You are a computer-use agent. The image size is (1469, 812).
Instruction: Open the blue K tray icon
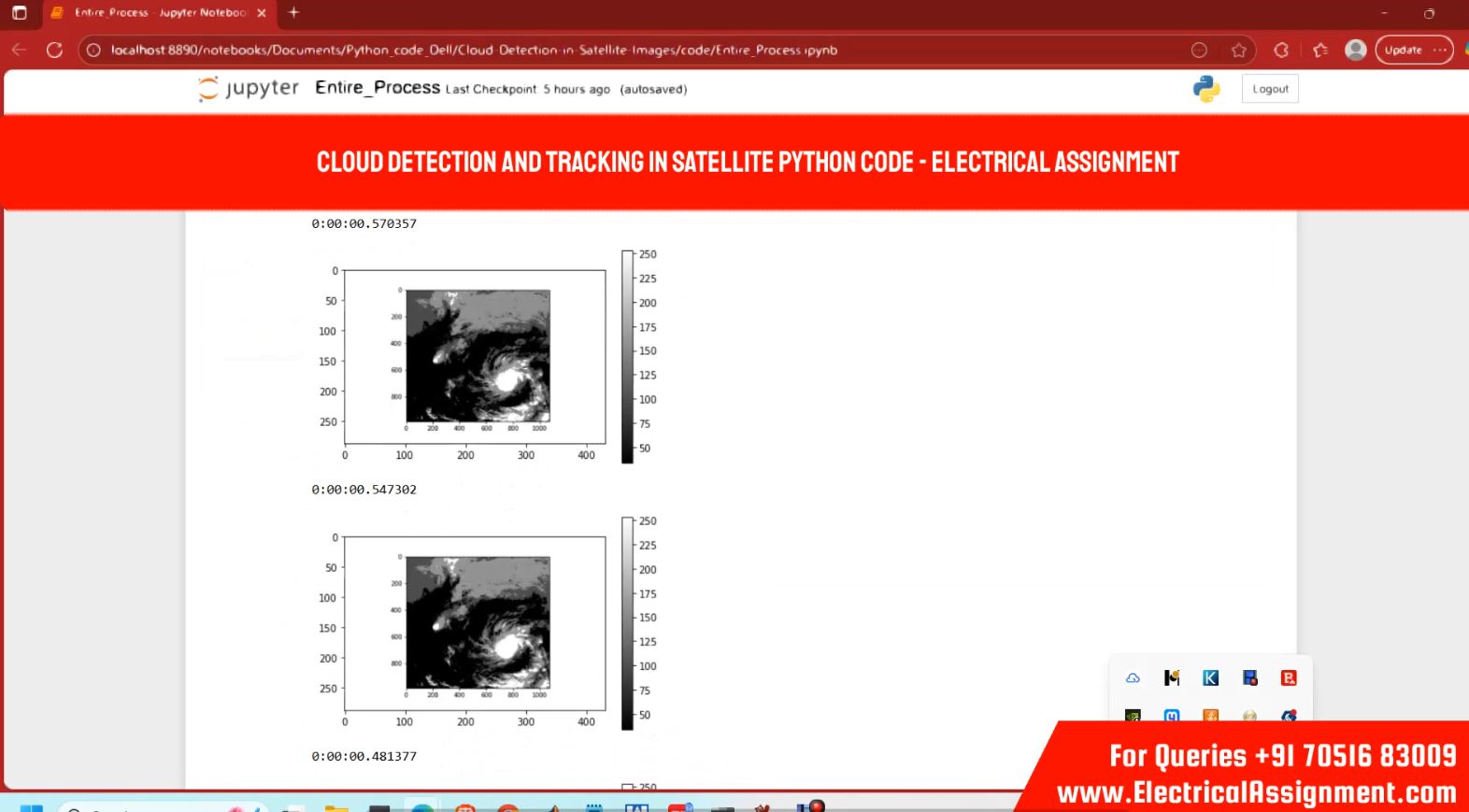point(1211,678)
